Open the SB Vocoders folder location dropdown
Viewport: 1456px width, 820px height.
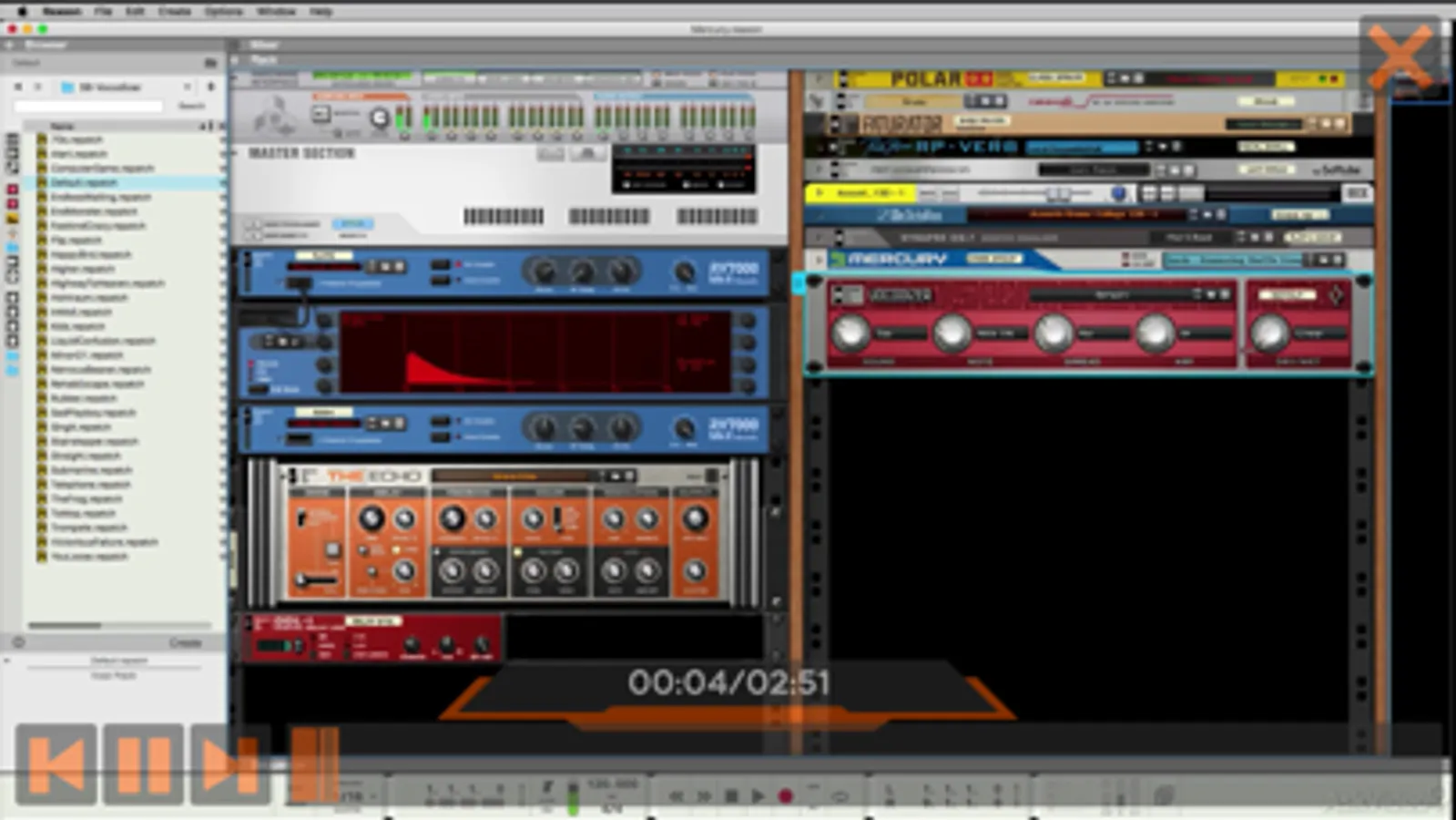pyautogui.click(x=126, y=87)
